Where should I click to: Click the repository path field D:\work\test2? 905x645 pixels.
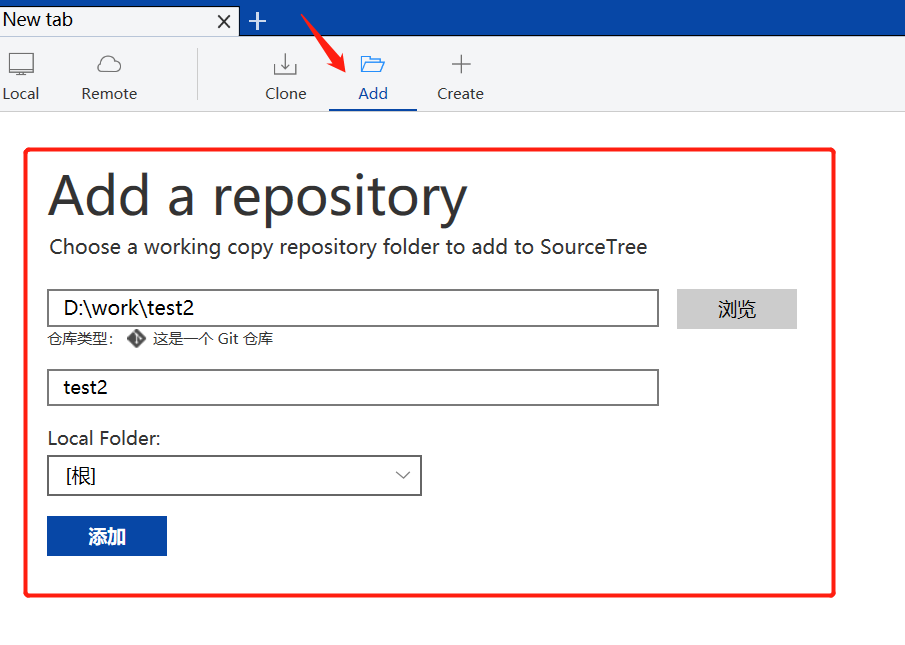pos(353,308)
